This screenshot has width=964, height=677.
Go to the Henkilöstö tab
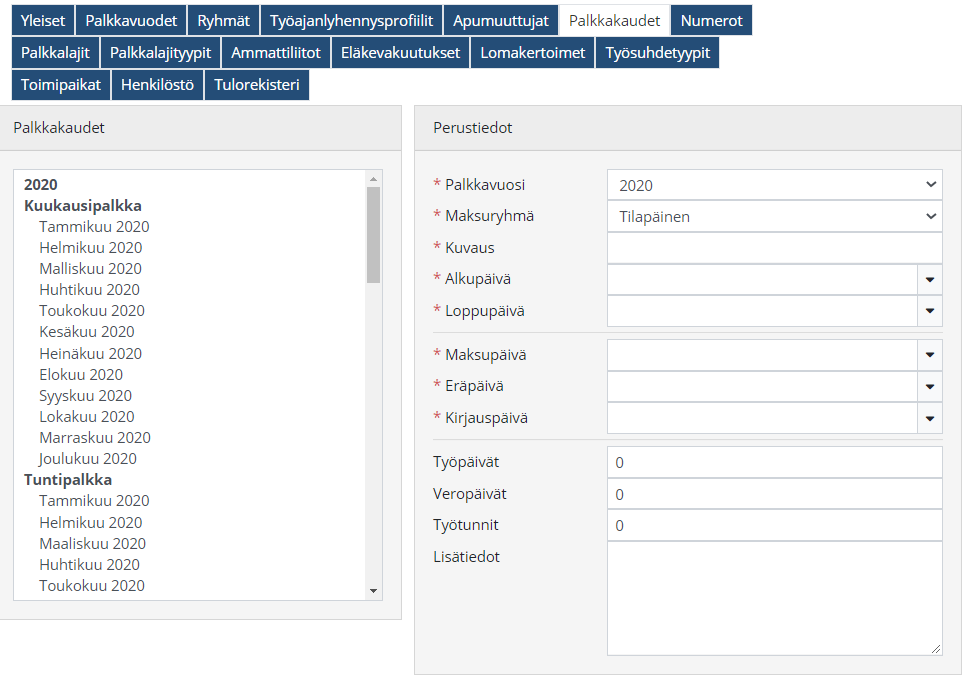pyautogui.click(x=157, y=85)
